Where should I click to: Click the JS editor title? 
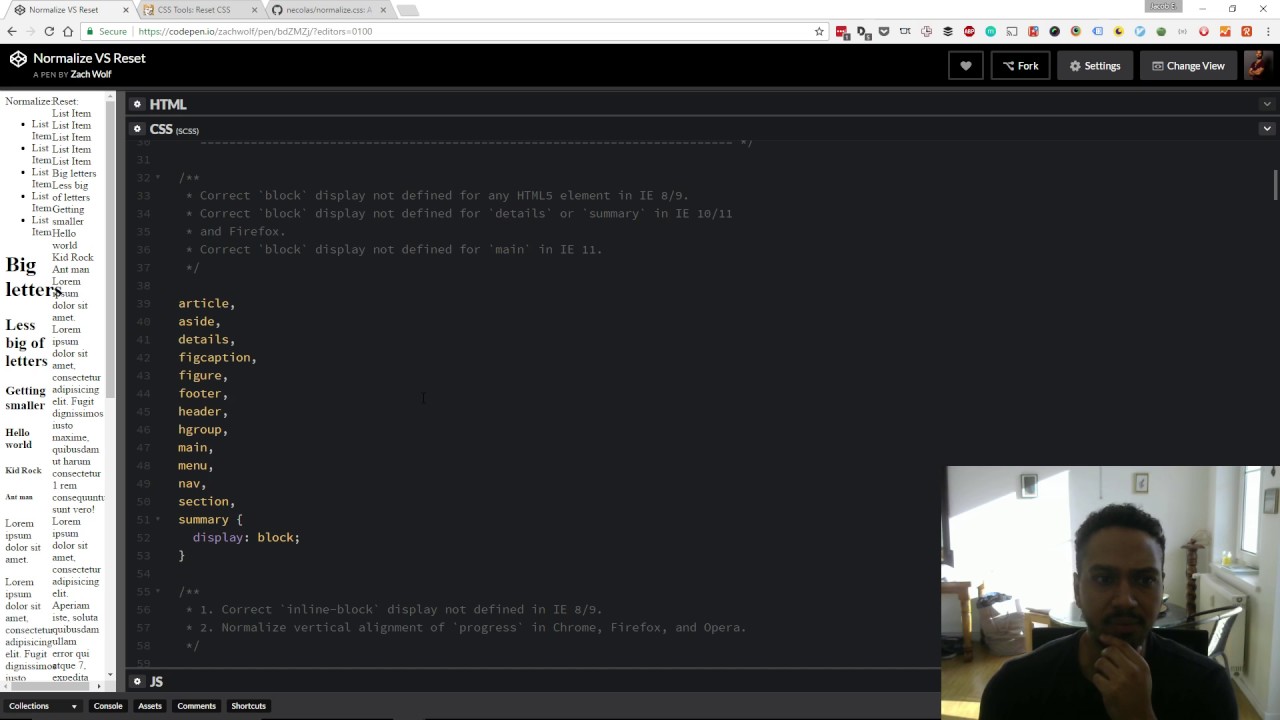point(156,681)
